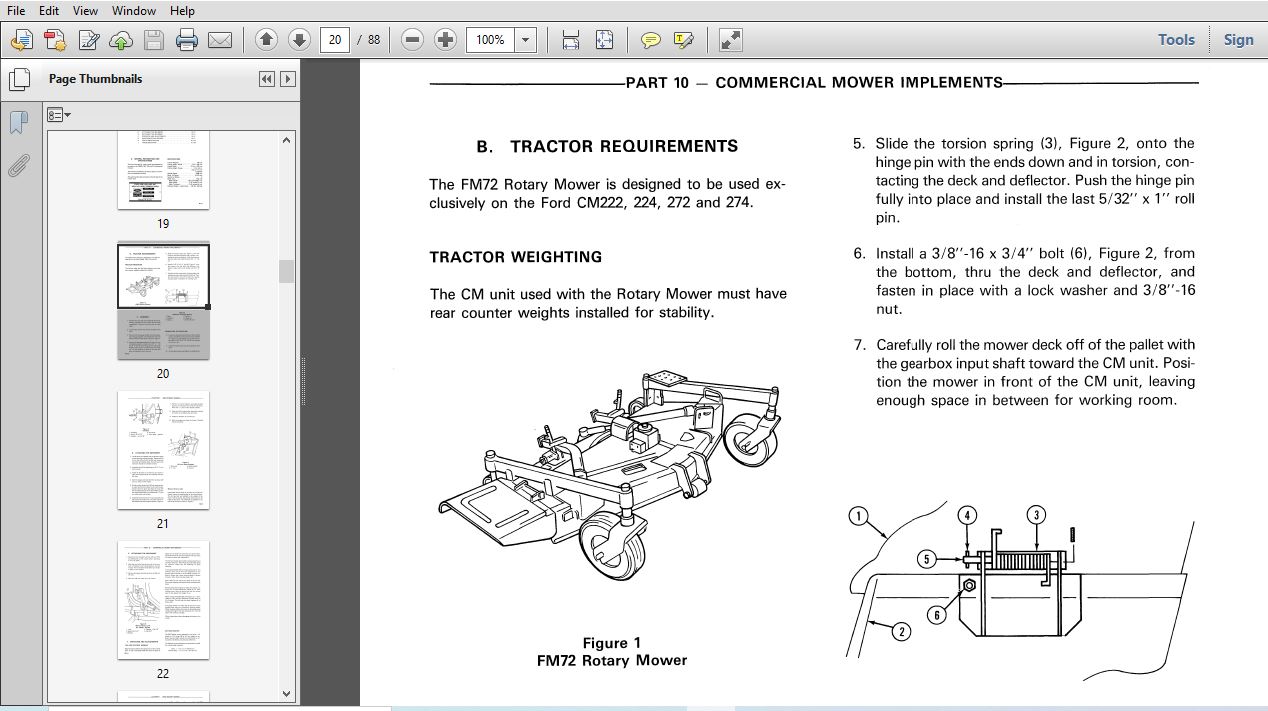
Task: Click the total page count '88' text
Action: click(x=374, y=40)
